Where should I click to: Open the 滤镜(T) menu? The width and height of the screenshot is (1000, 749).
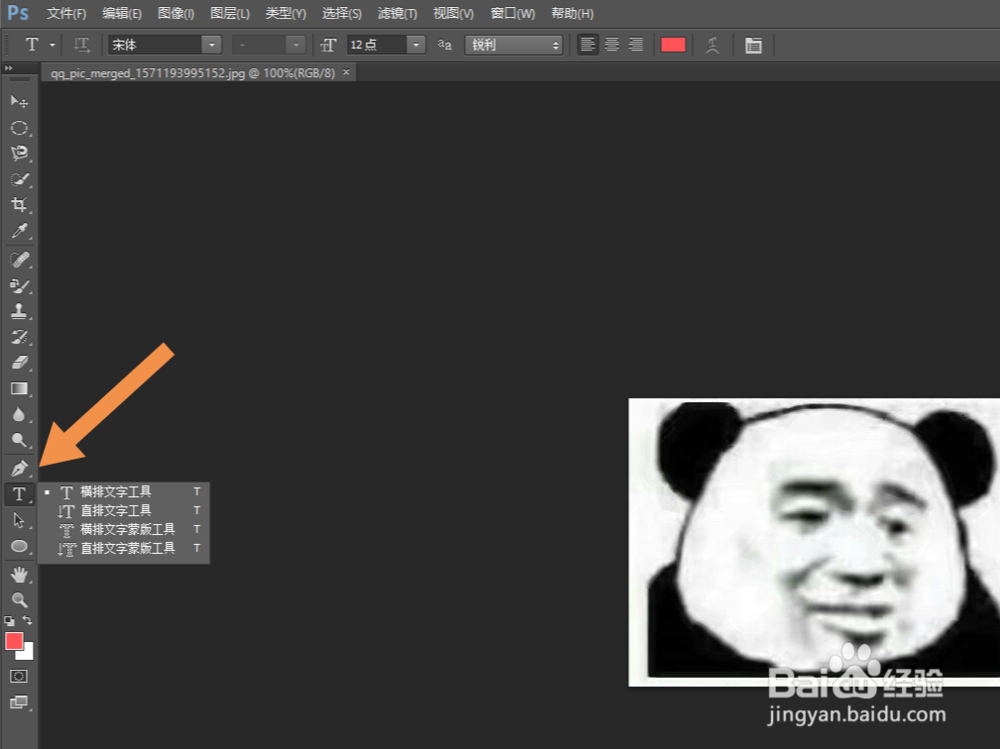coord(397,13)
